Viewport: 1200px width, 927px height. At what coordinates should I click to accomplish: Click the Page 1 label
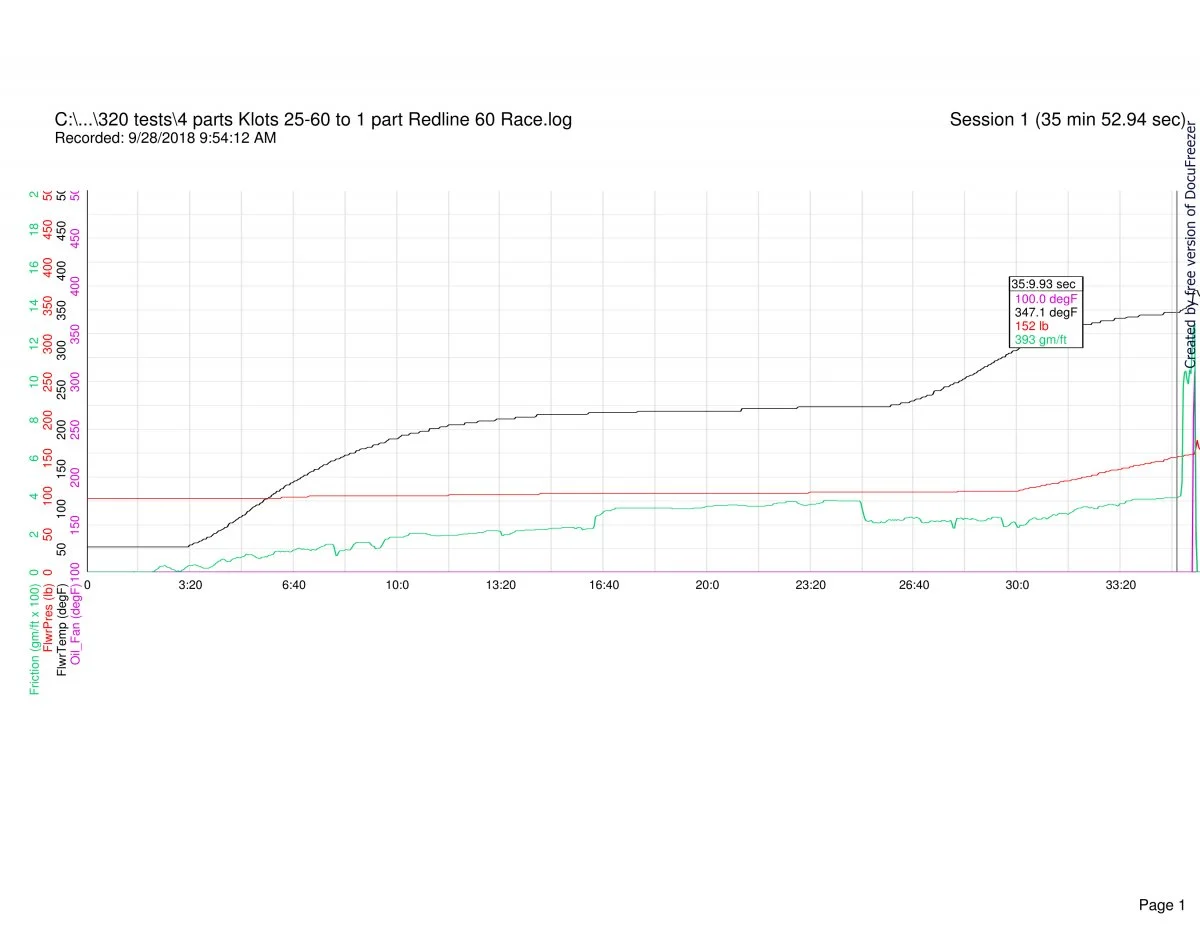pos(1161,877)
